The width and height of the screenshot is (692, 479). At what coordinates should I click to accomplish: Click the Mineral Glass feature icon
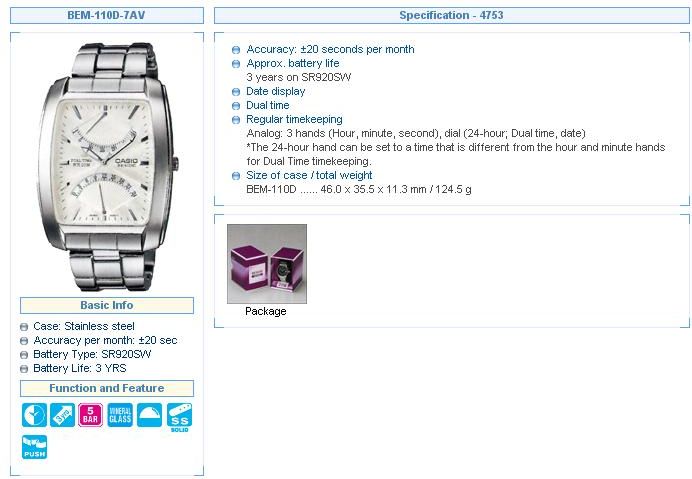120,415
